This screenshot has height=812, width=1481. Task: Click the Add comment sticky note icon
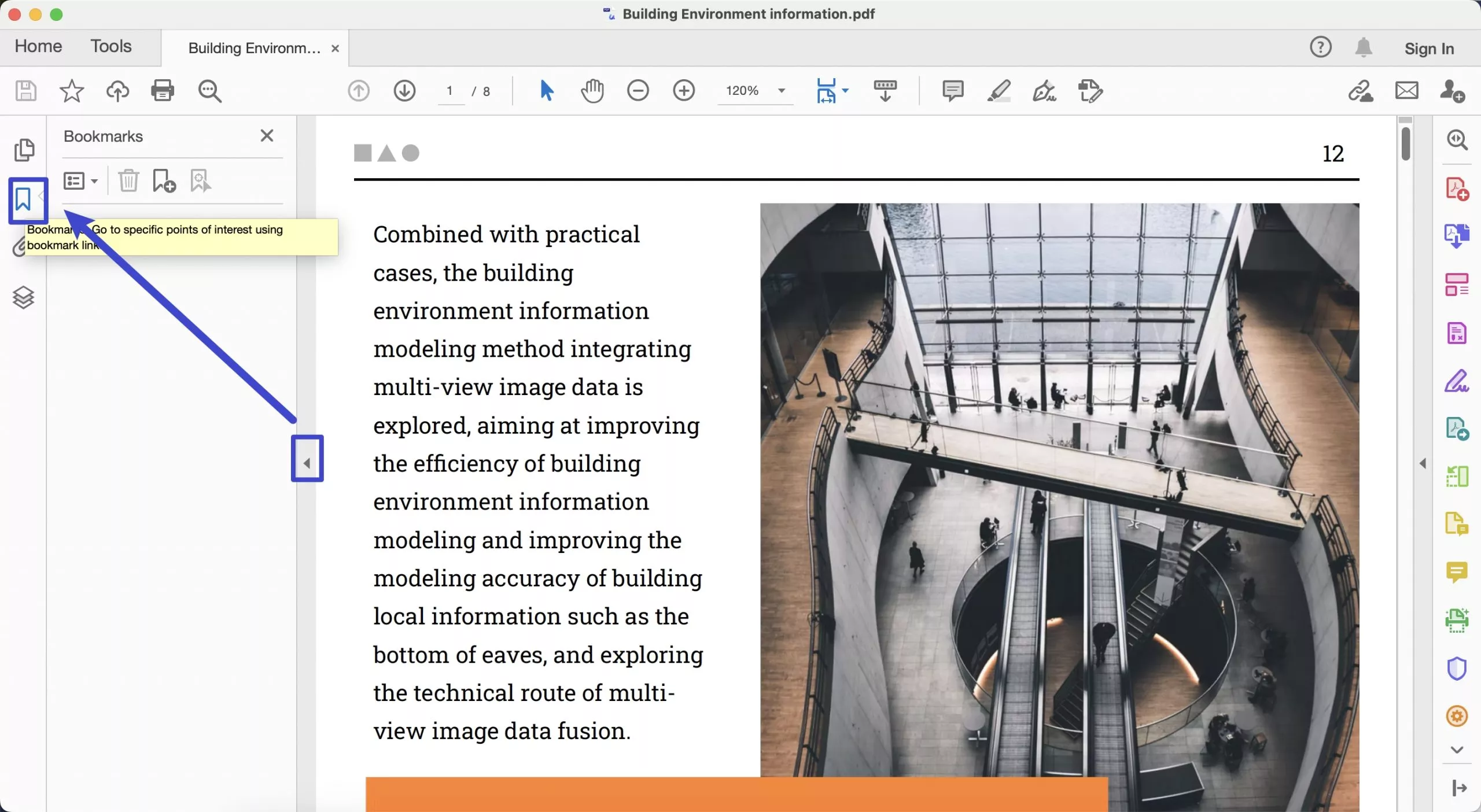[x=952, y=91]
